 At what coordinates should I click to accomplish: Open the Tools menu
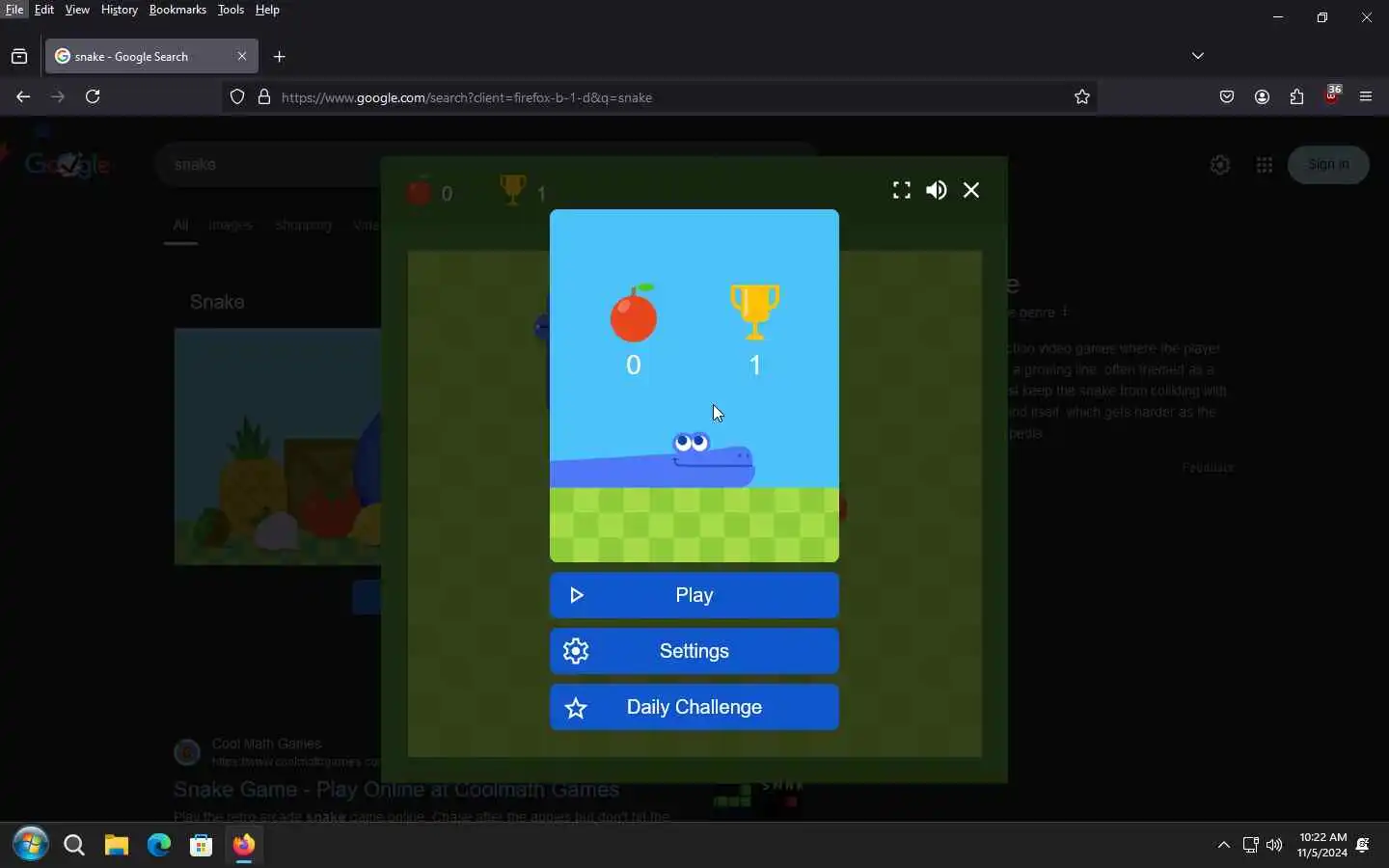pyautogui.click(x=231, y=10)
